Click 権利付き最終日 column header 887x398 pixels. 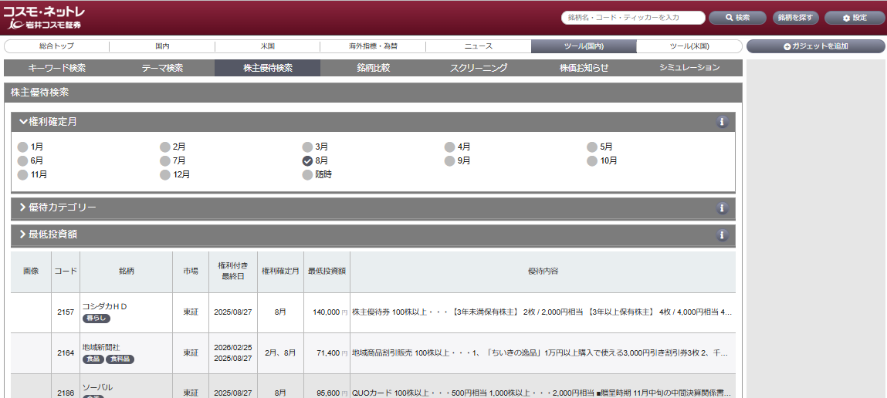tap(232, 272)
